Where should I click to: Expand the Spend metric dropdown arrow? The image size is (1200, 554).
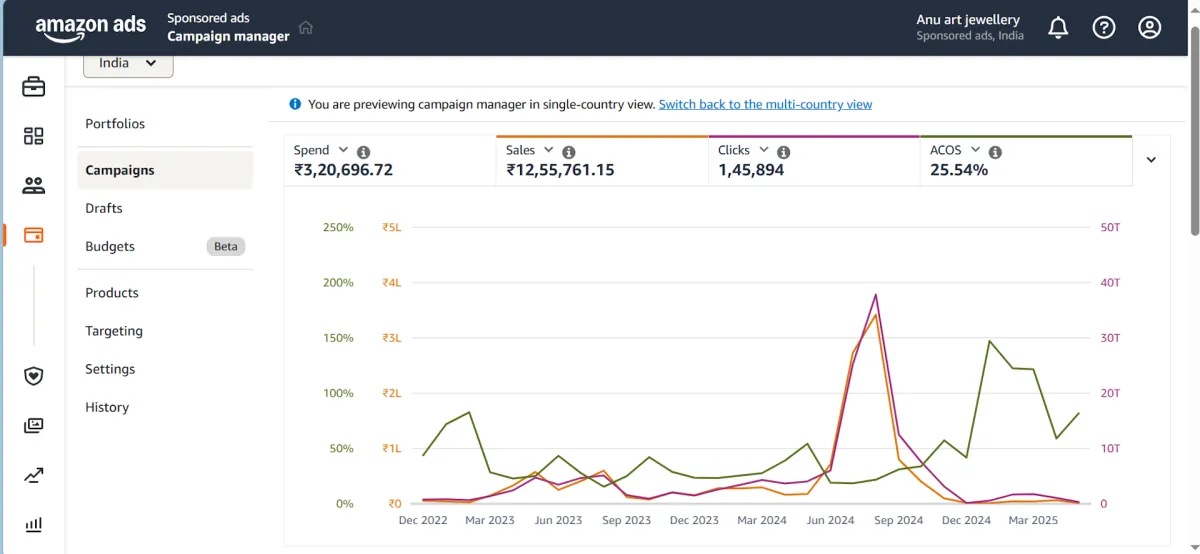343,150
